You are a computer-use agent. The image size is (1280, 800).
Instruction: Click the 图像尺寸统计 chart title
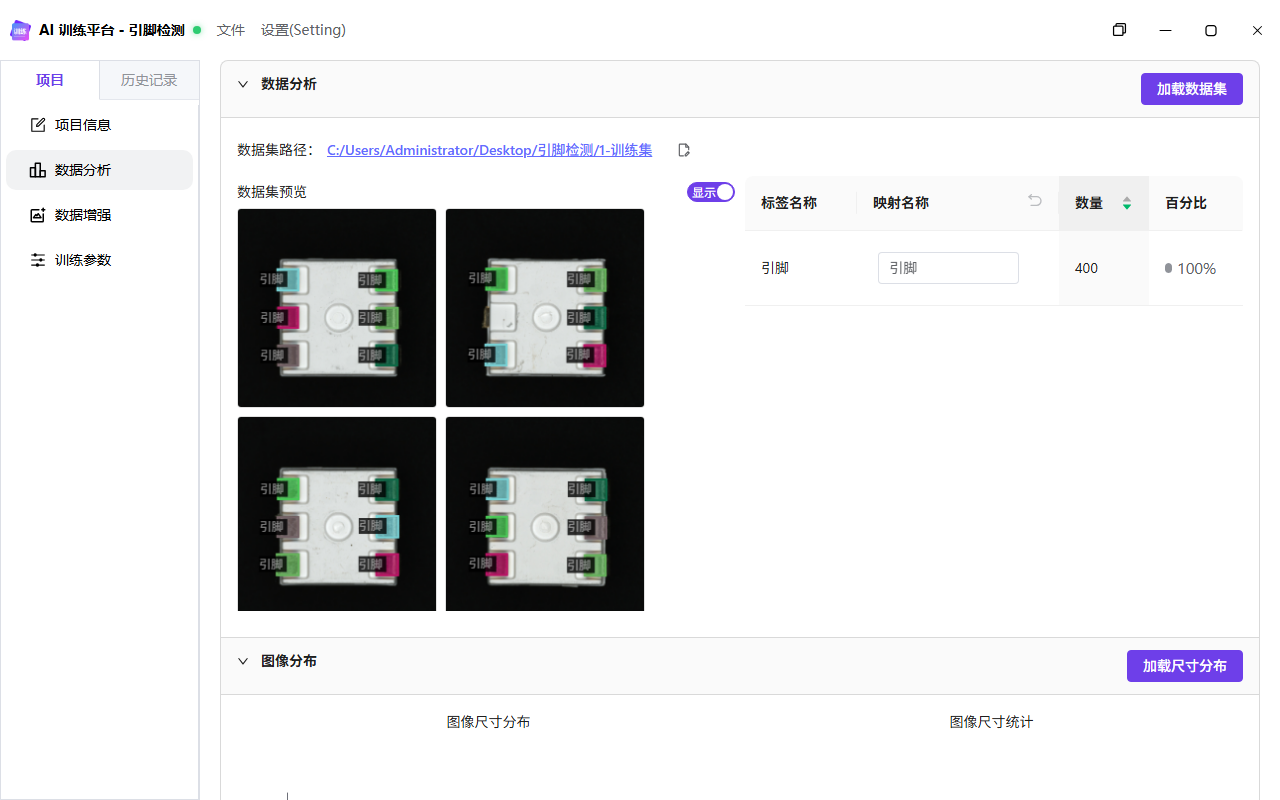[991, 722]
